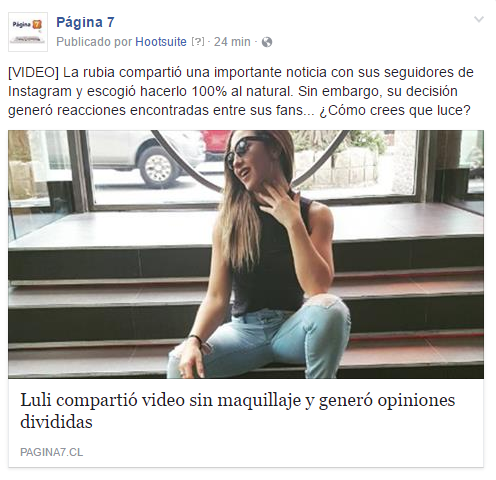496x480 pixels.
Task: Expand the post options chevron menu
Action: 479,19
